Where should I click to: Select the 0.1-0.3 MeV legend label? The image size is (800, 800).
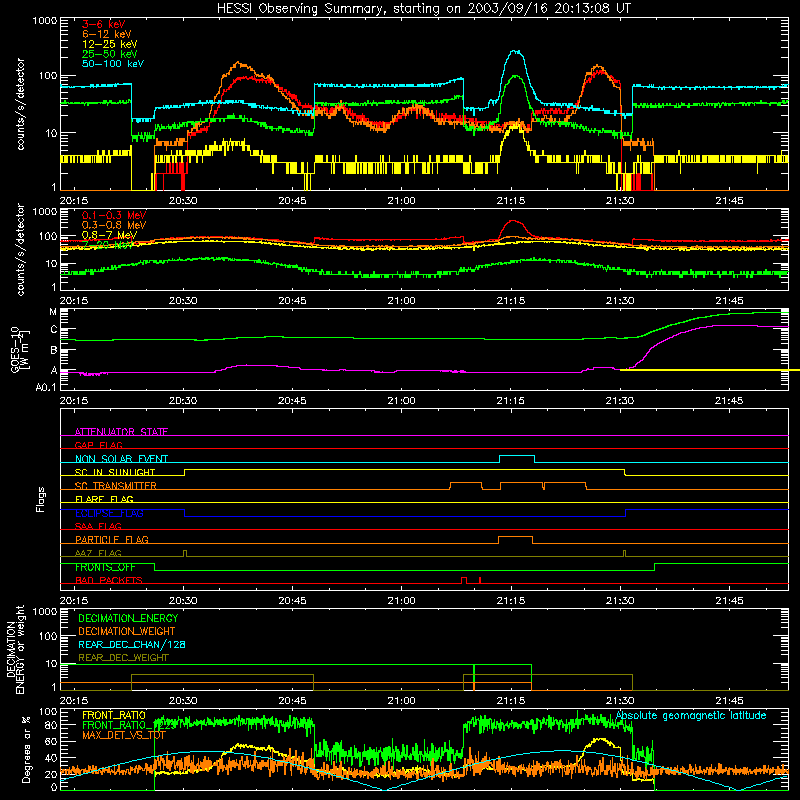[x=113, y=215]
